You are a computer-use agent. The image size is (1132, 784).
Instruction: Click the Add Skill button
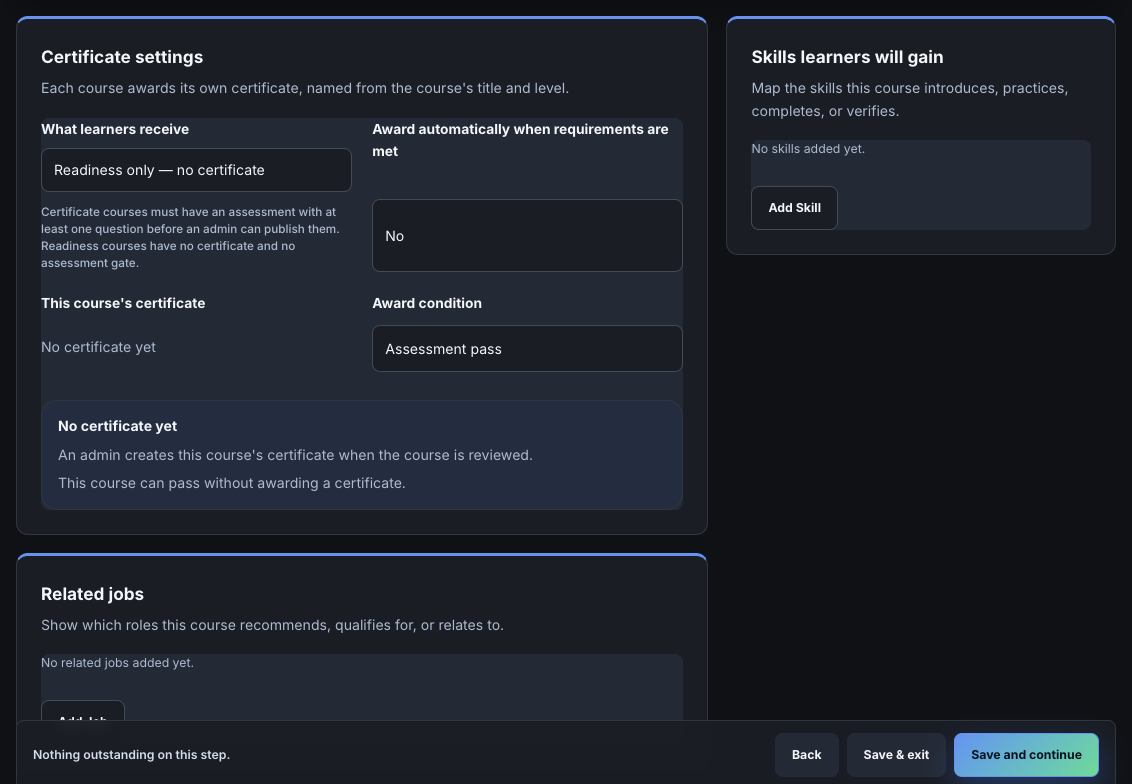pos(794,208)
